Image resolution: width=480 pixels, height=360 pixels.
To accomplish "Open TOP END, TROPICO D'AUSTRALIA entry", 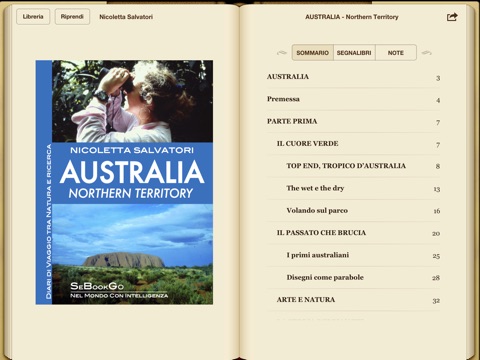I will [x=353, y=166].
